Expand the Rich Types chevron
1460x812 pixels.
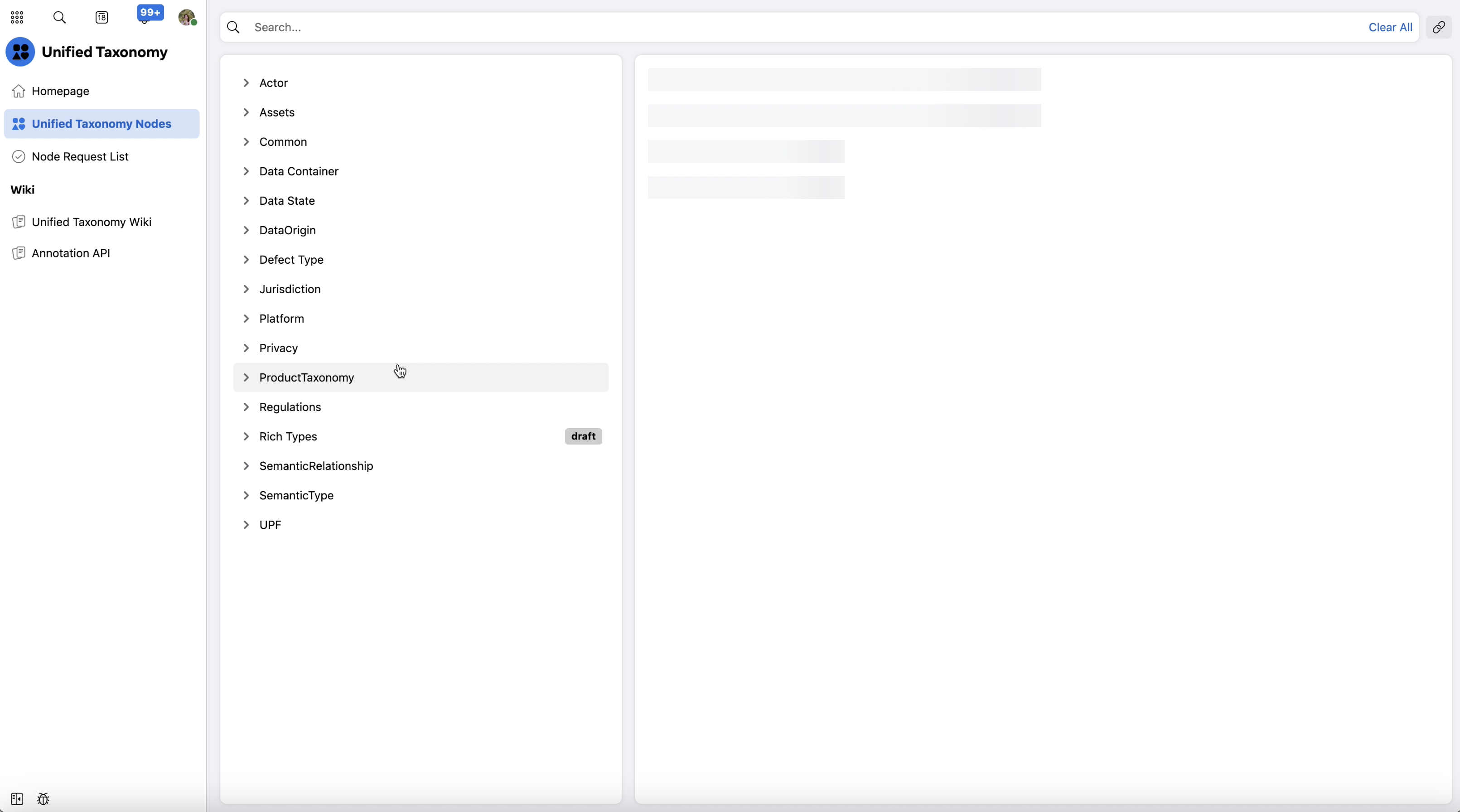(246, 436)
